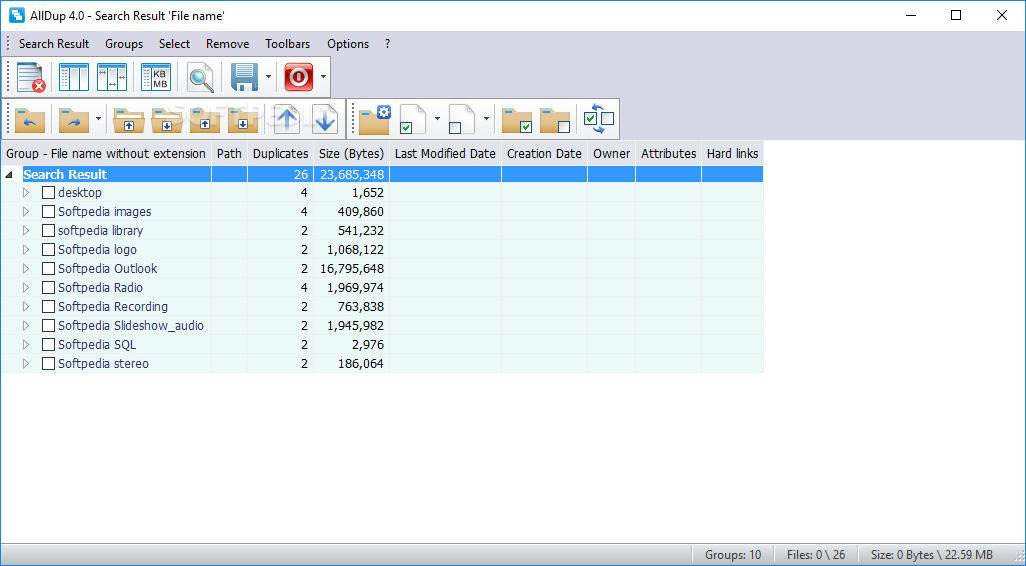1026x566 pixels.
Task: Click the closed-folder up arrow icon
Action: 204,119
